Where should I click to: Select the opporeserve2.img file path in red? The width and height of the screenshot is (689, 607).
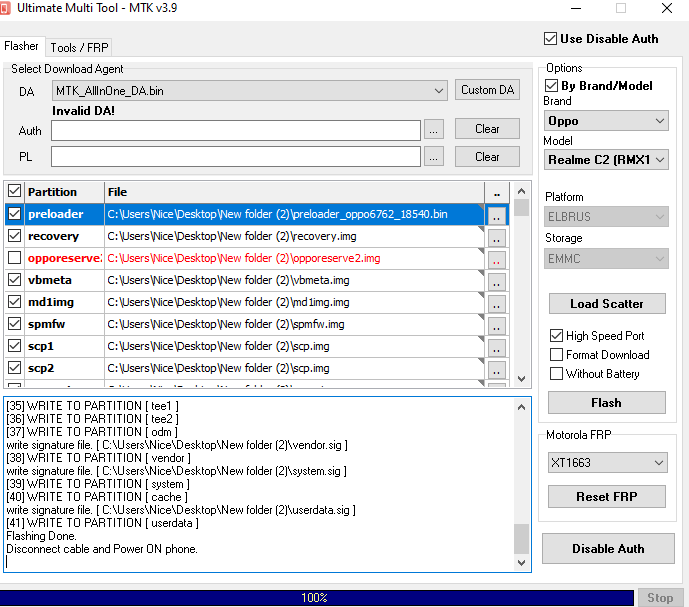(x=294, y=258)
